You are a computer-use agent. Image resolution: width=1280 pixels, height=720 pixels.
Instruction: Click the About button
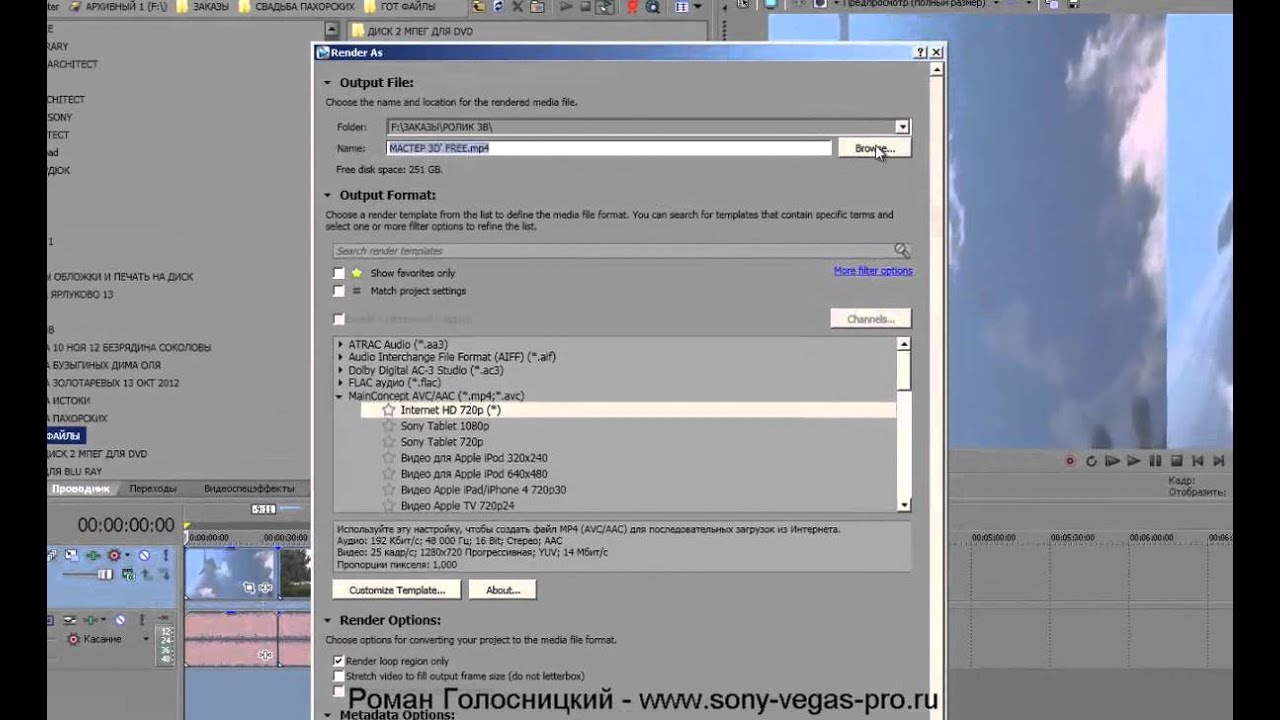pos(503,590)
